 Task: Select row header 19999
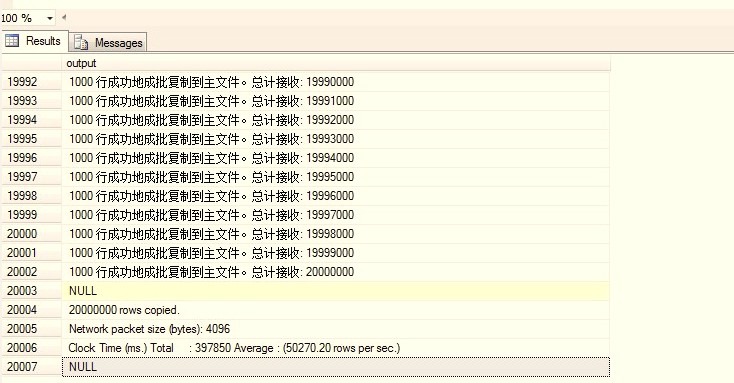pyautogui.click(x=31, y=214)
